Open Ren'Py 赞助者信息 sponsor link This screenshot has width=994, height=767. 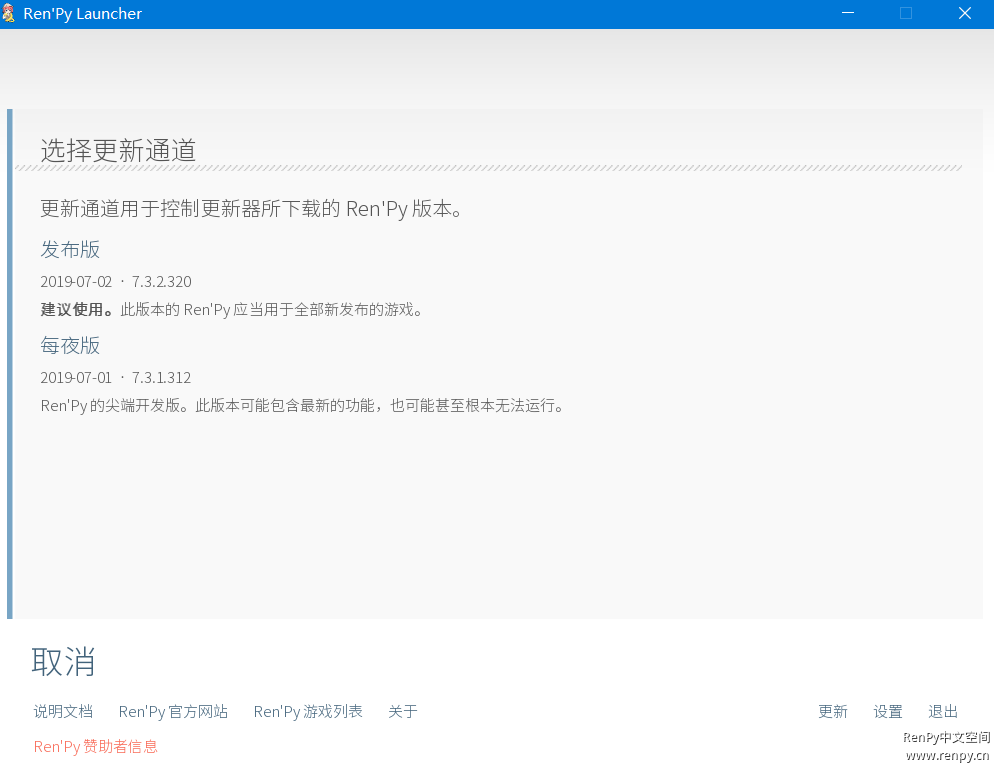click(96, 747)
